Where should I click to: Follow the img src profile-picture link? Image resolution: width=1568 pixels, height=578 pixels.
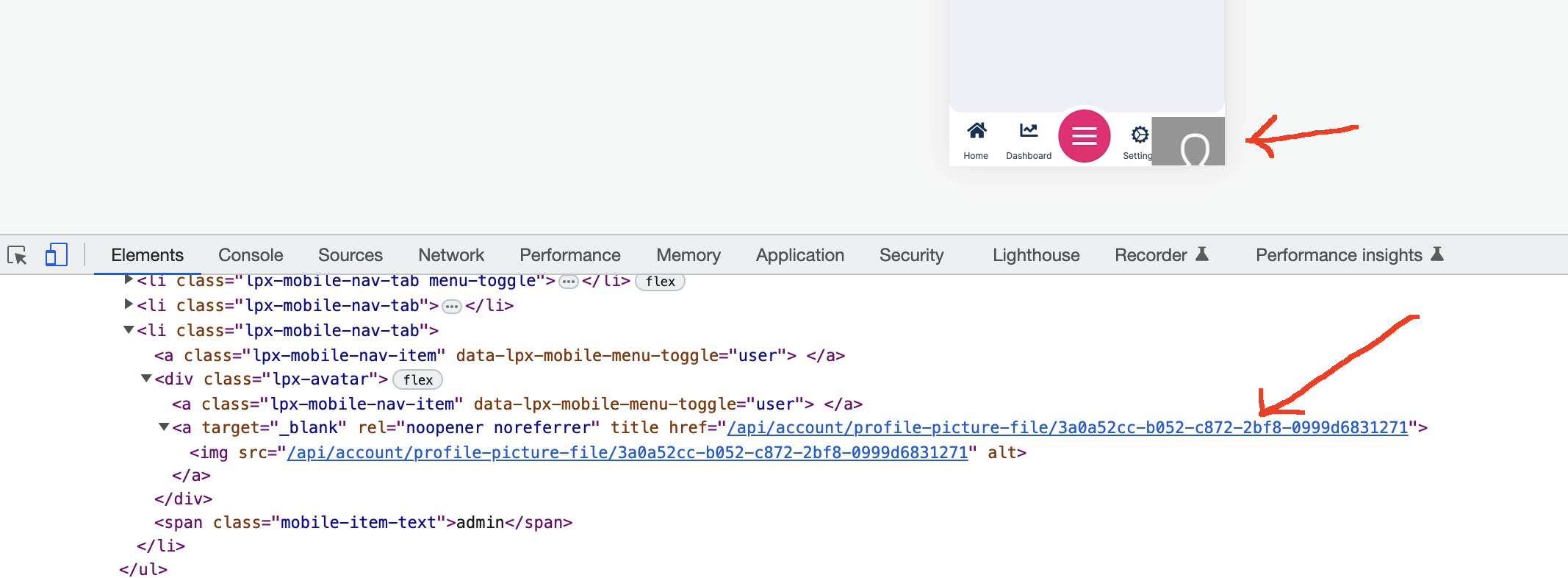(627, 453)
